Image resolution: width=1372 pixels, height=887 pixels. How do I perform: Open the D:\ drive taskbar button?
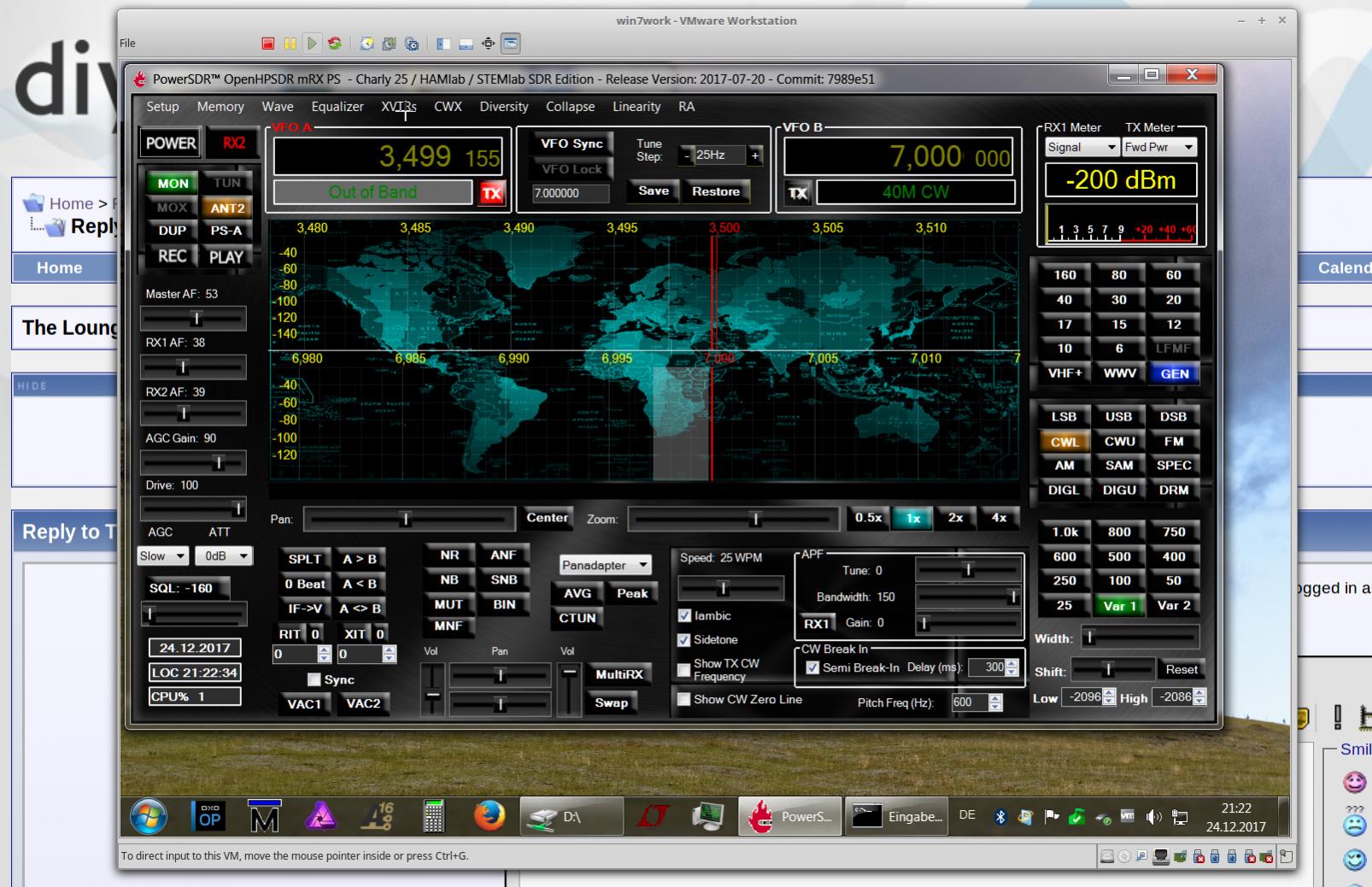point(571,817)
